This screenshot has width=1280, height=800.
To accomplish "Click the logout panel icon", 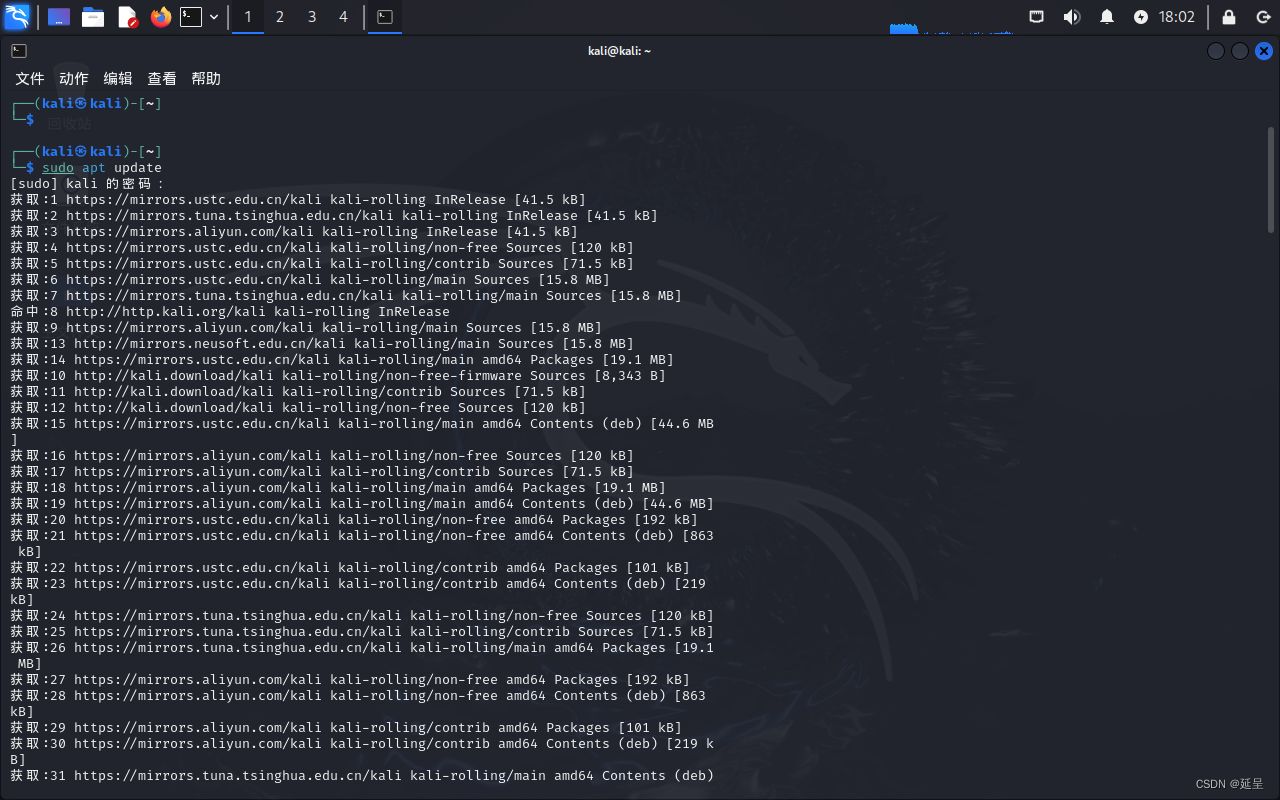I will [x=1263, y=17].
